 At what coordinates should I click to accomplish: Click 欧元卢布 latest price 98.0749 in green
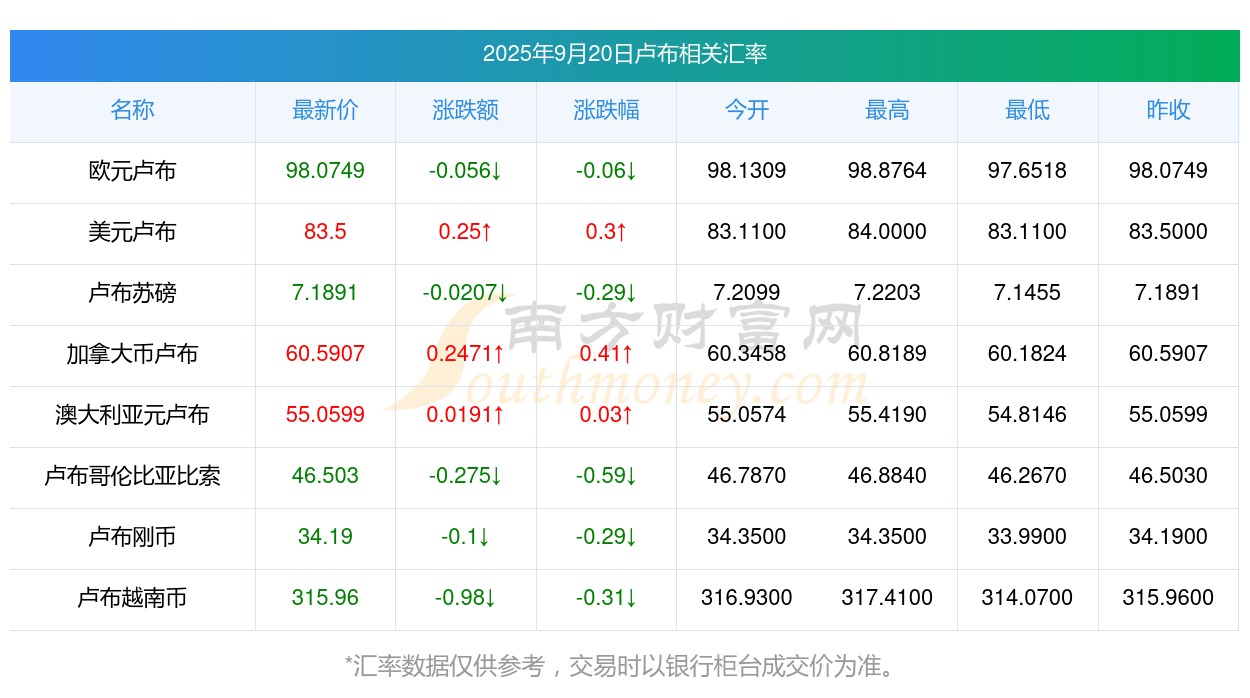tap(325, 171)
